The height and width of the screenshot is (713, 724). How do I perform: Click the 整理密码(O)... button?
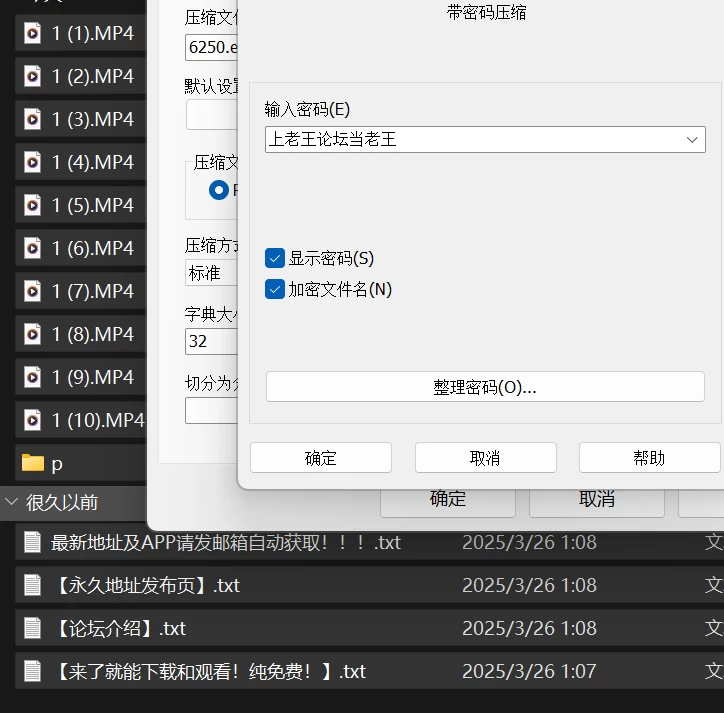(x=485, y=387)
